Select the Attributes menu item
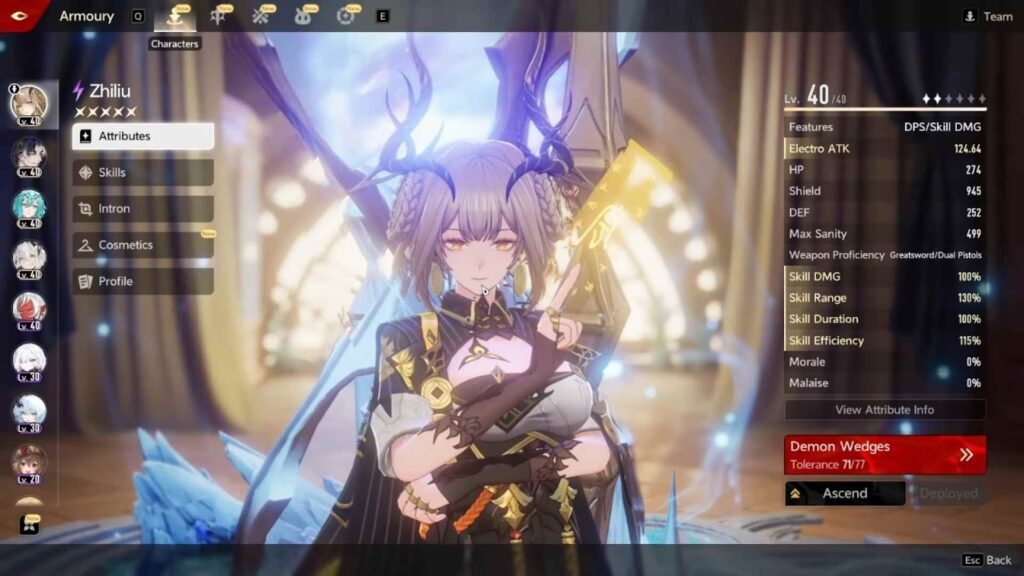The height and width of the screenshot is (576, 1024). click(143, 136)
